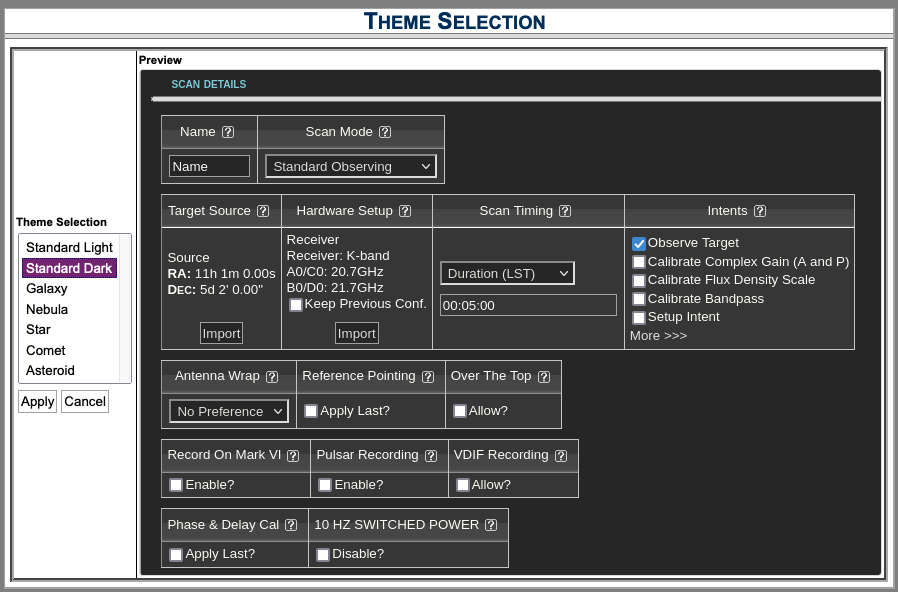Check Calibrate Bandpass
This screenshot has width=898, height=592.
tap(638, 298)
